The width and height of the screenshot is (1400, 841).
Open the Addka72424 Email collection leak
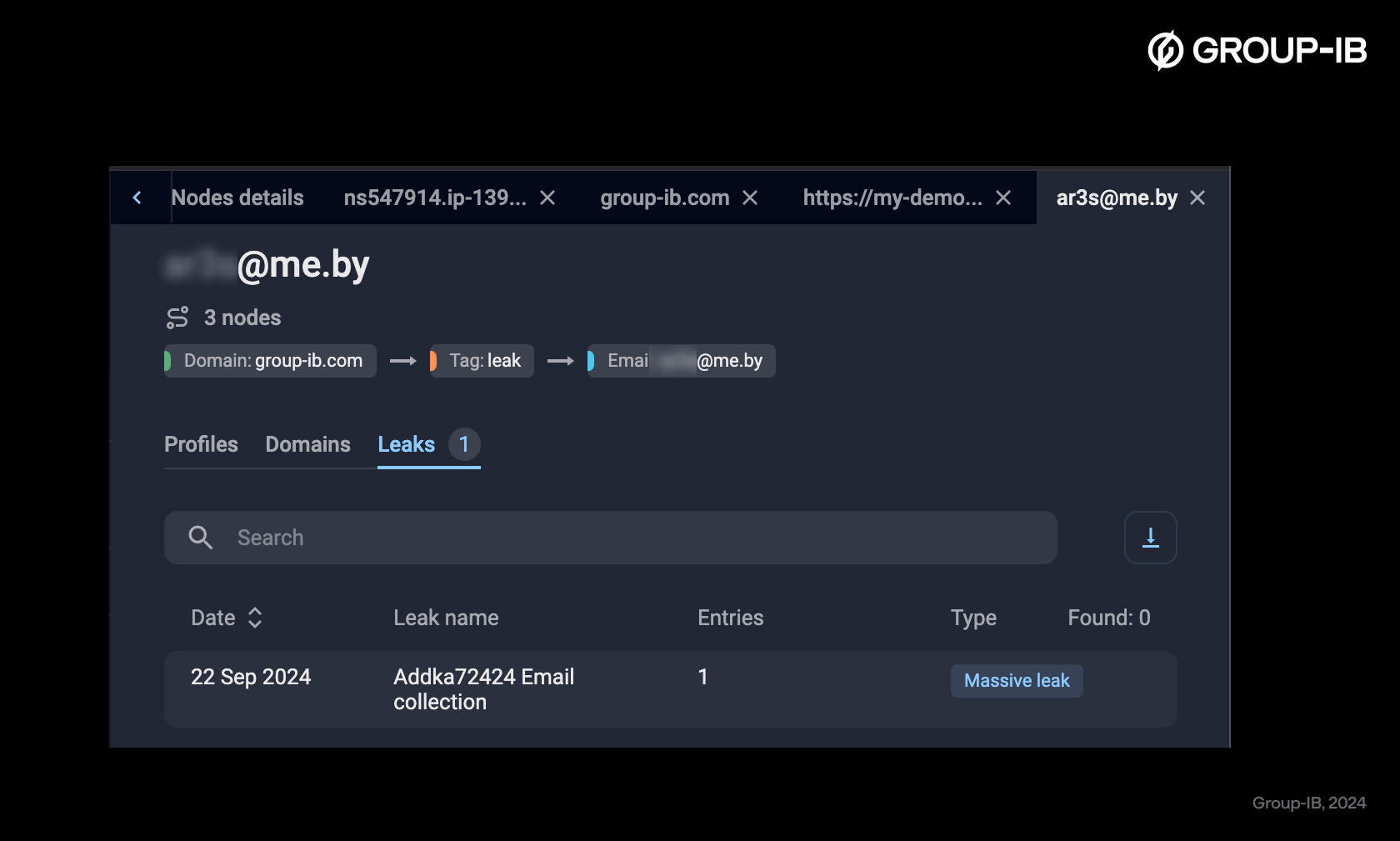483,688
